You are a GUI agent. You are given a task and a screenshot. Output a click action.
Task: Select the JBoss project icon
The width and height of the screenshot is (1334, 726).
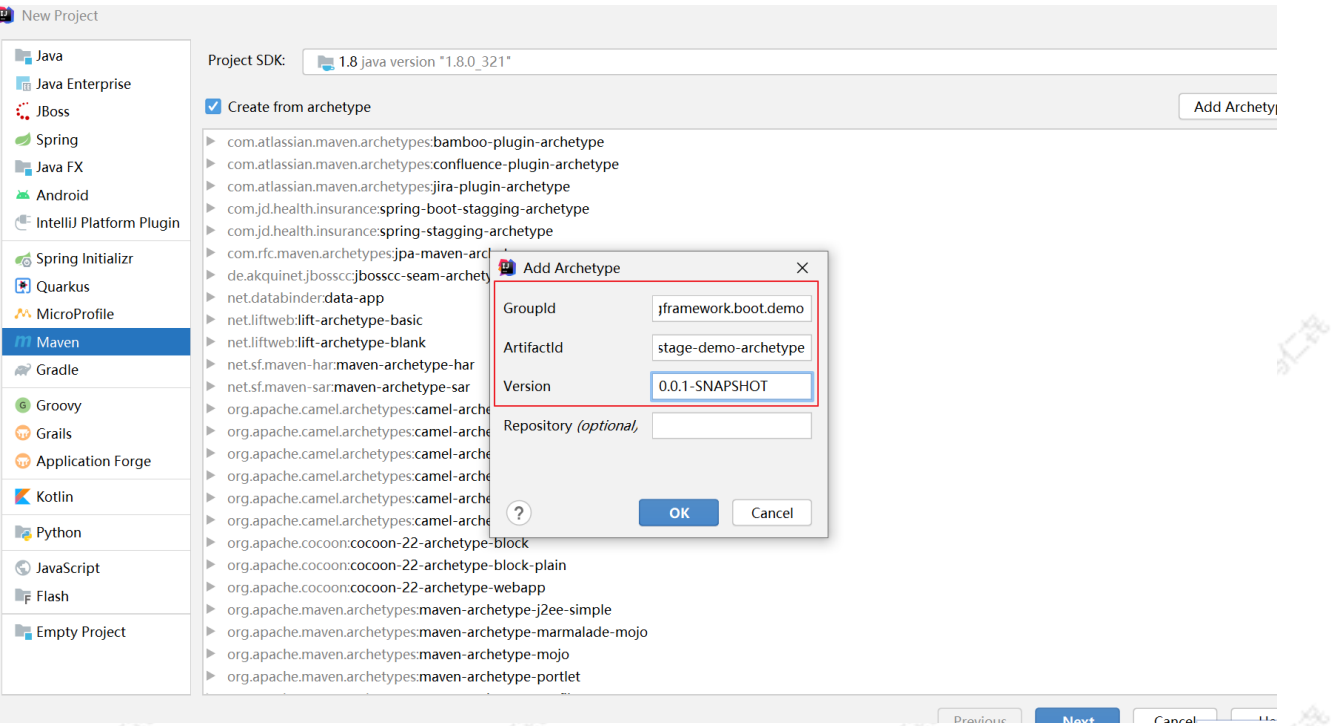point(22,112)
